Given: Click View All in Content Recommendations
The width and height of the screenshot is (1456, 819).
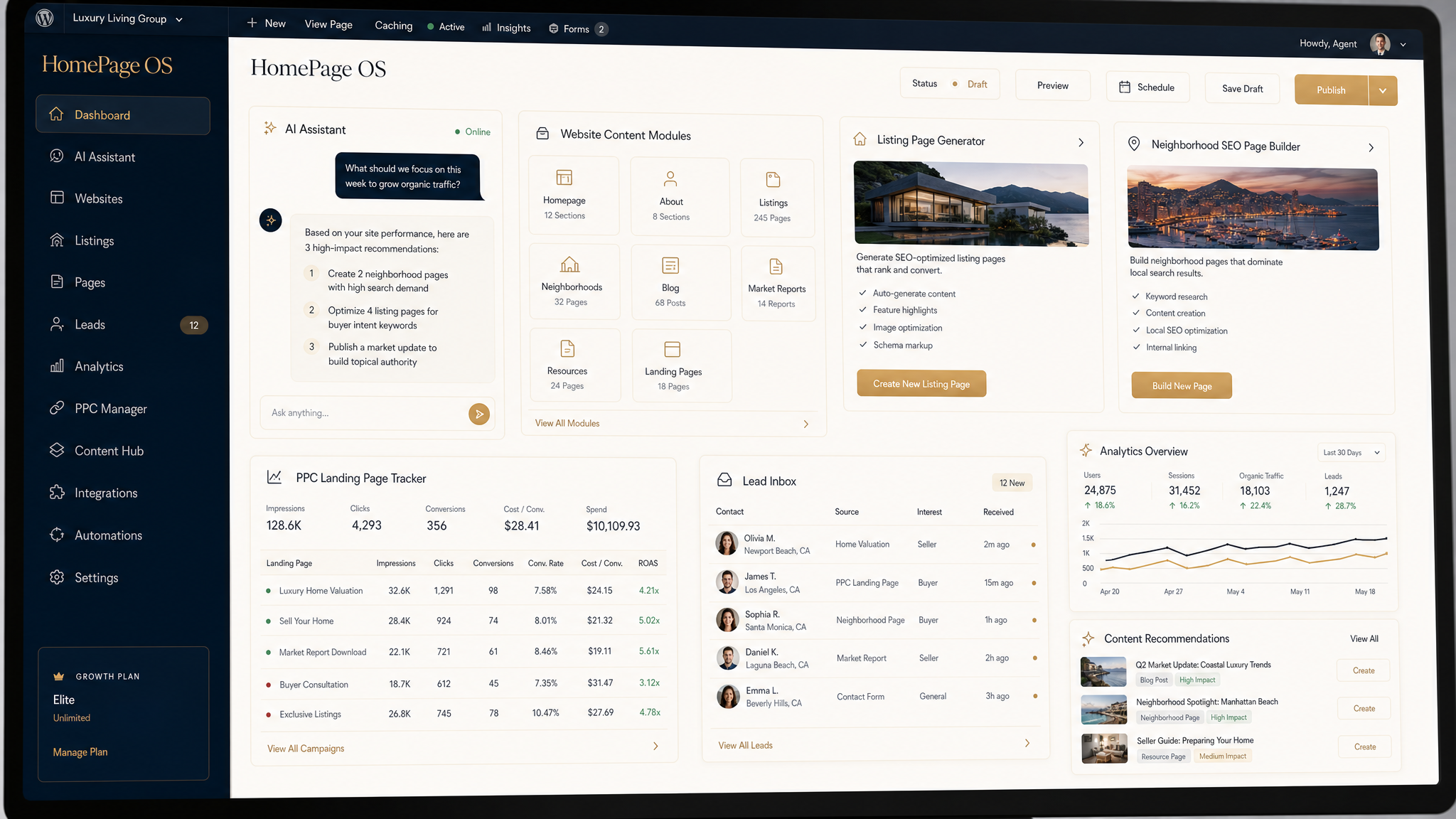Looking at the screenshot, I should [1364, 638].
